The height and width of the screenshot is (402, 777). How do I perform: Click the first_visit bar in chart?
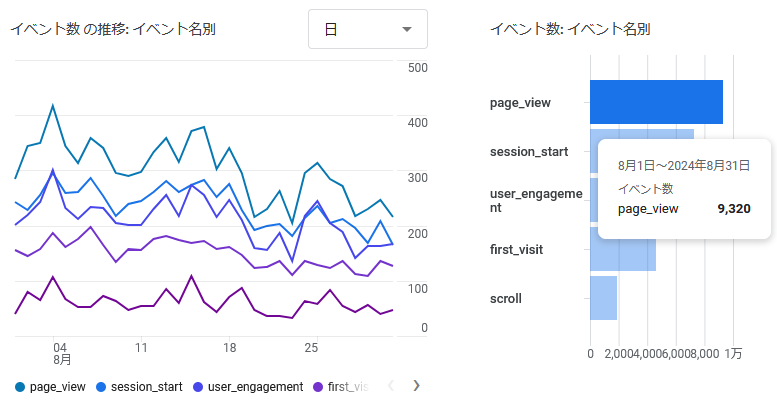[623, 249]
